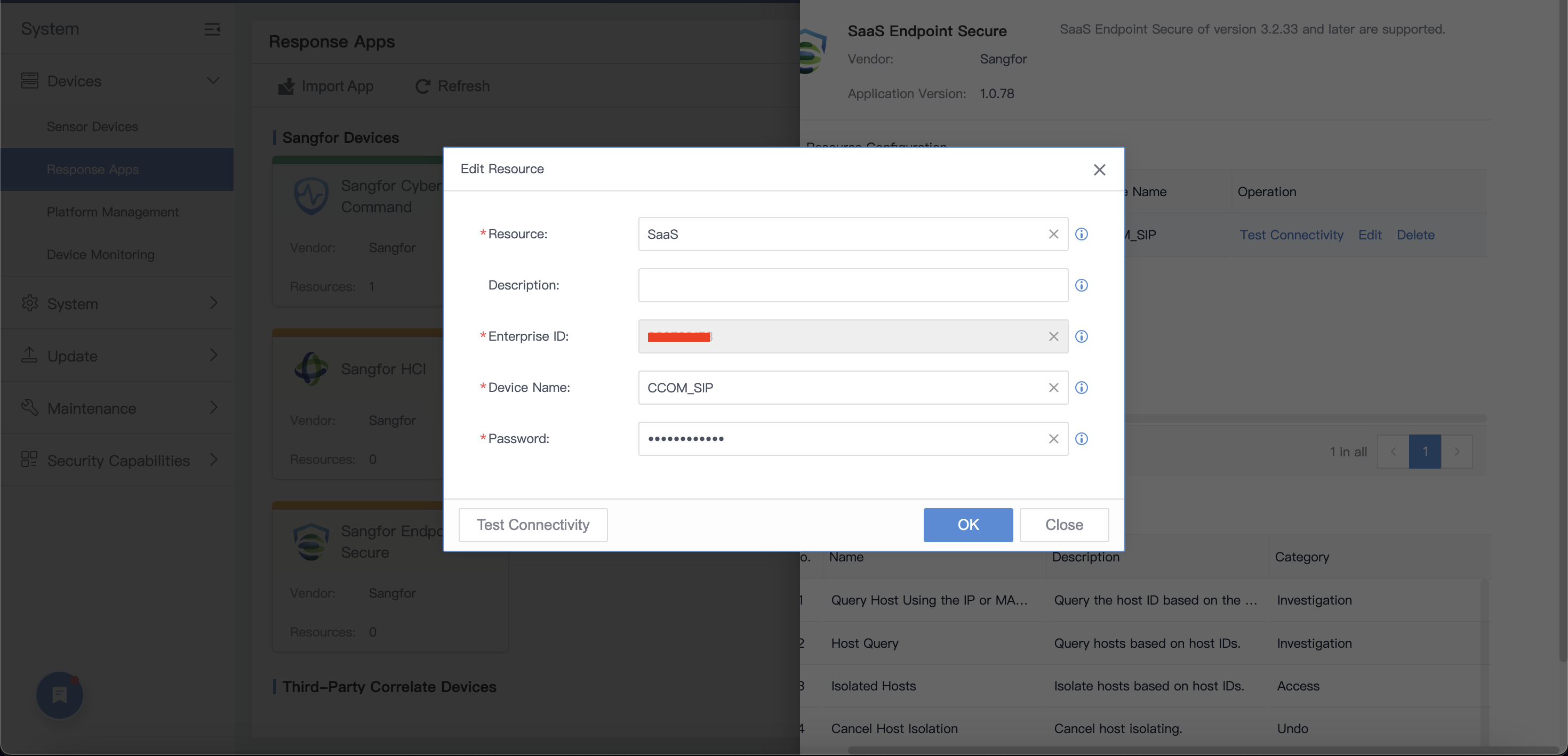Select 'Cancel Host Isolation' action row
Image resolution: width=1568 pixels, height=756 pixels.
(1141, 729)
